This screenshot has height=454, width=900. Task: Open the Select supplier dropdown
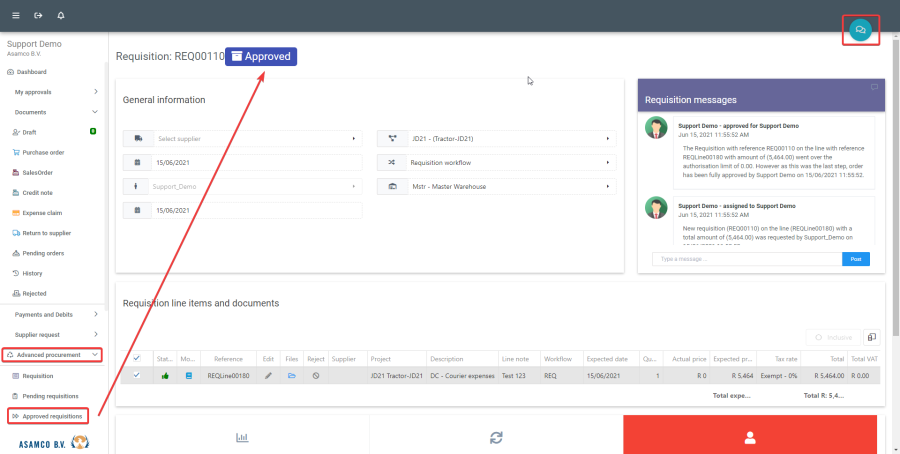coord(243,138)
